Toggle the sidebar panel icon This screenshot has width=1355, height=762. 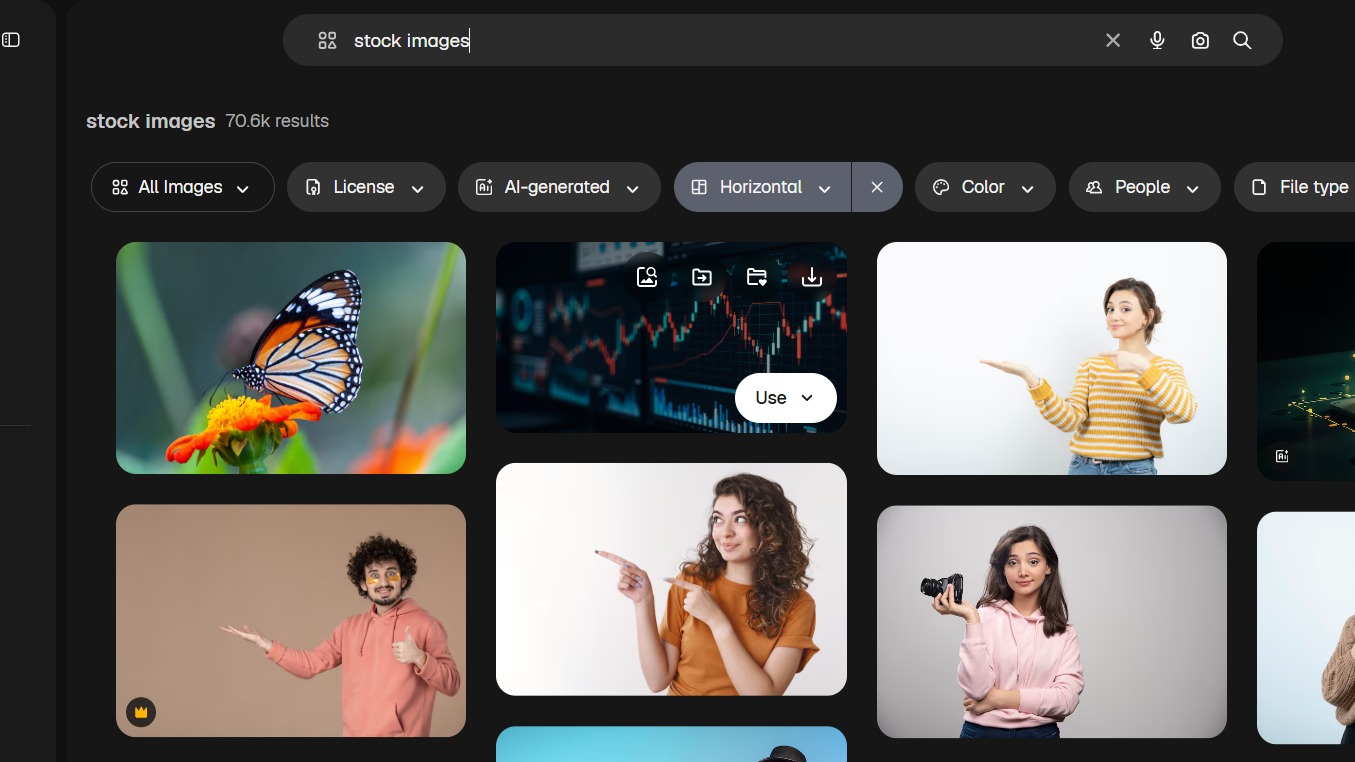(11, 40)
